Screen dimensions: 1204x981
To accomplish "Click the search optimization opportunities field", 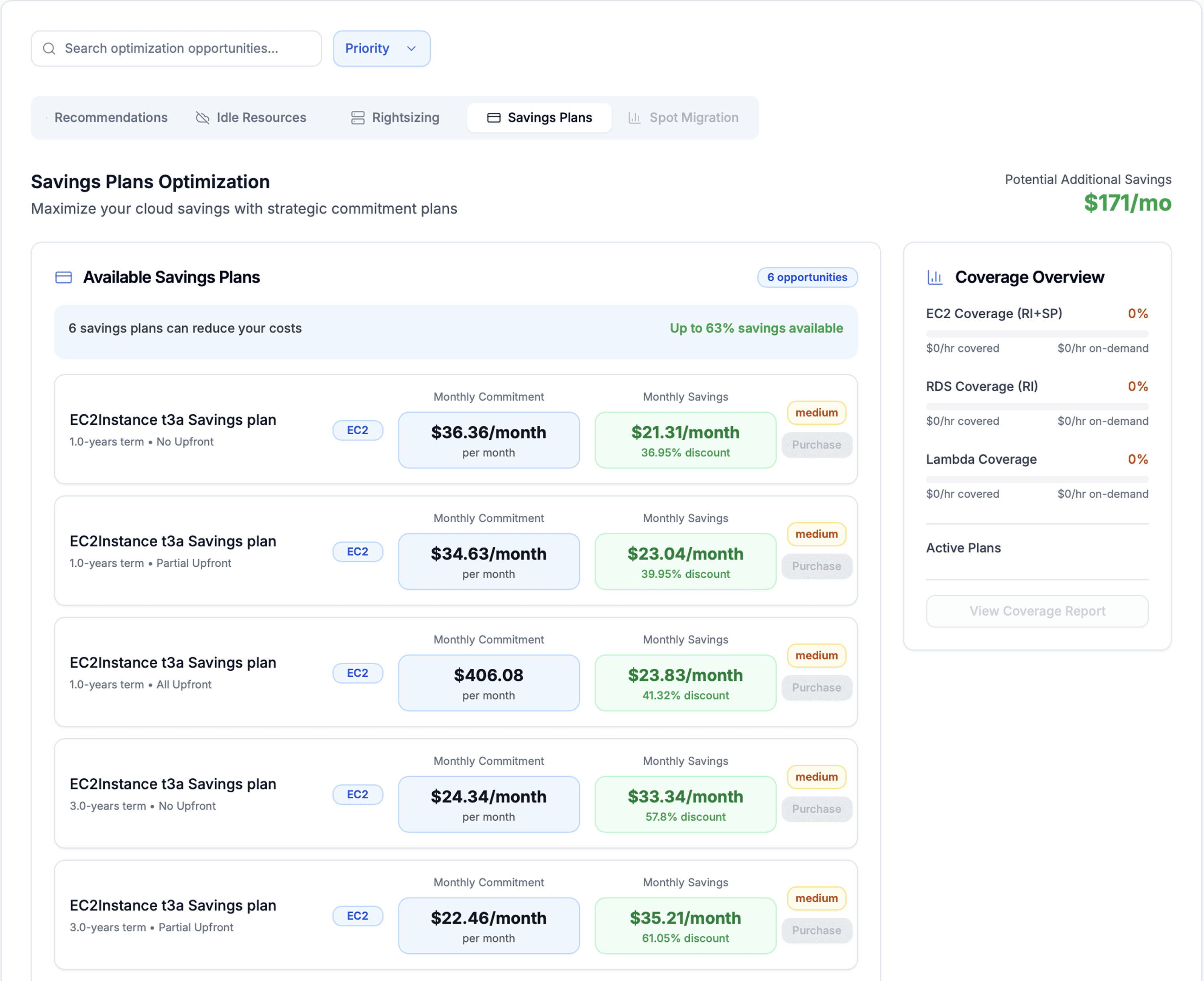I will coord(187,49).
